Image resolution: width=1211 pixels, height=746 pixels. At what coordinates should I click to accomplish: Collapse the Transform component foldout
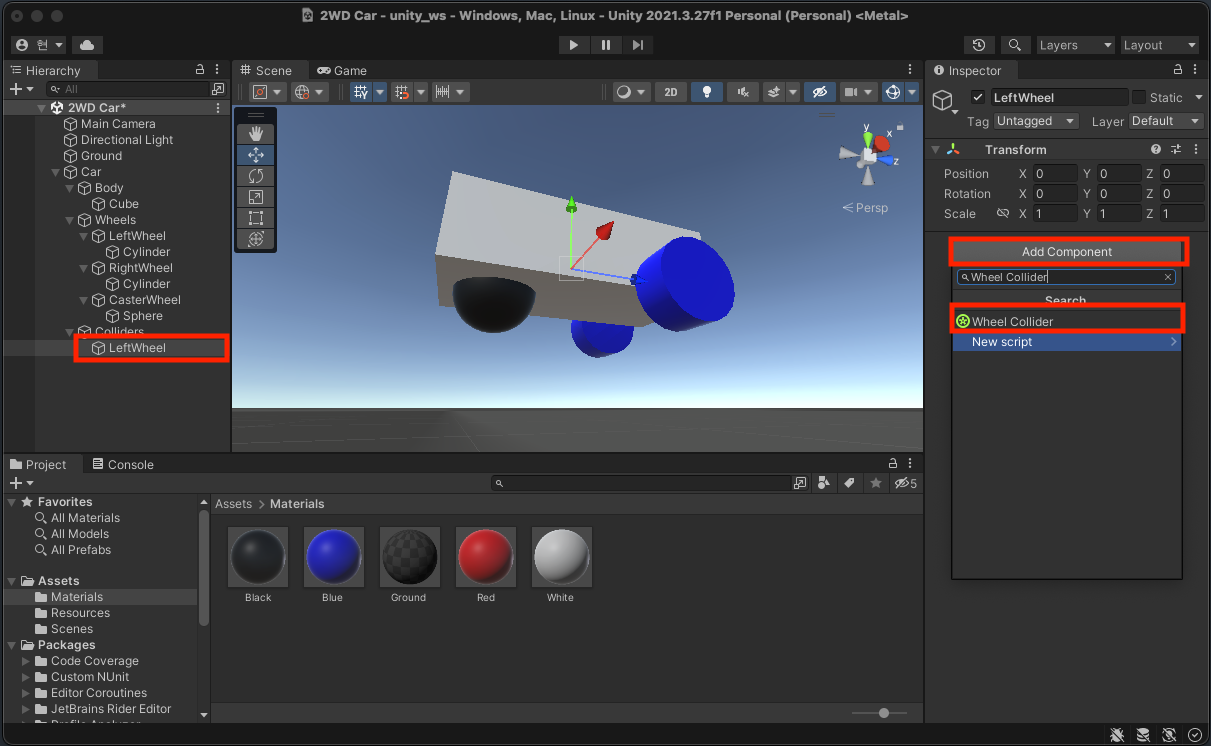click(x=936, y=149)
